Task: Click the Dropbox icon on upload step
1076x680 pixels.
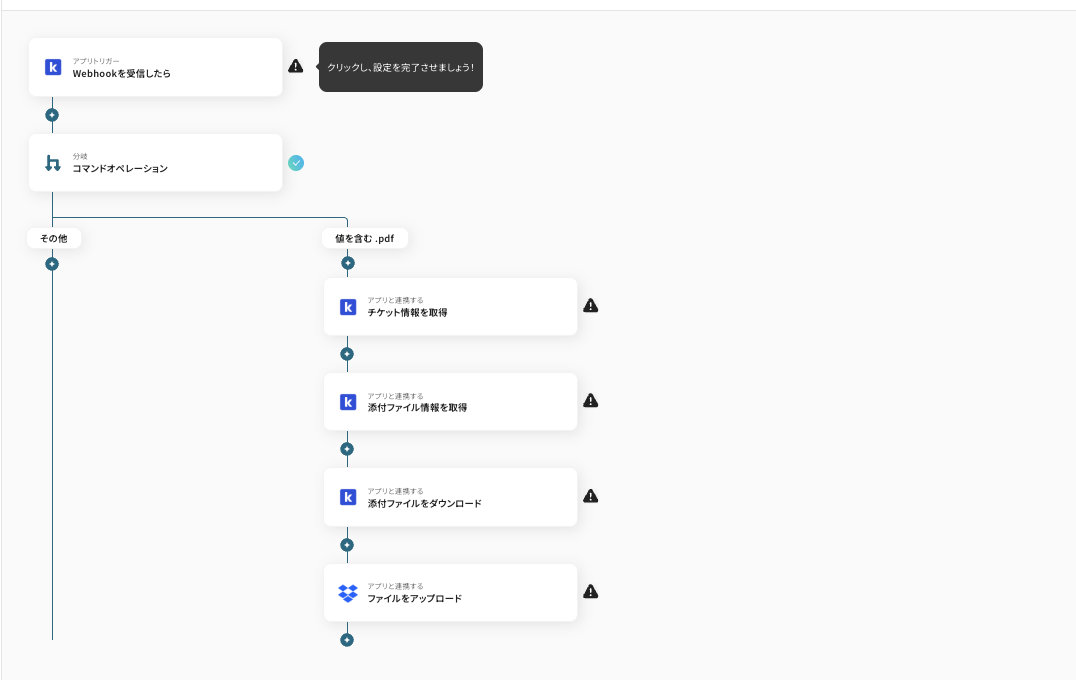Action: 348,593
